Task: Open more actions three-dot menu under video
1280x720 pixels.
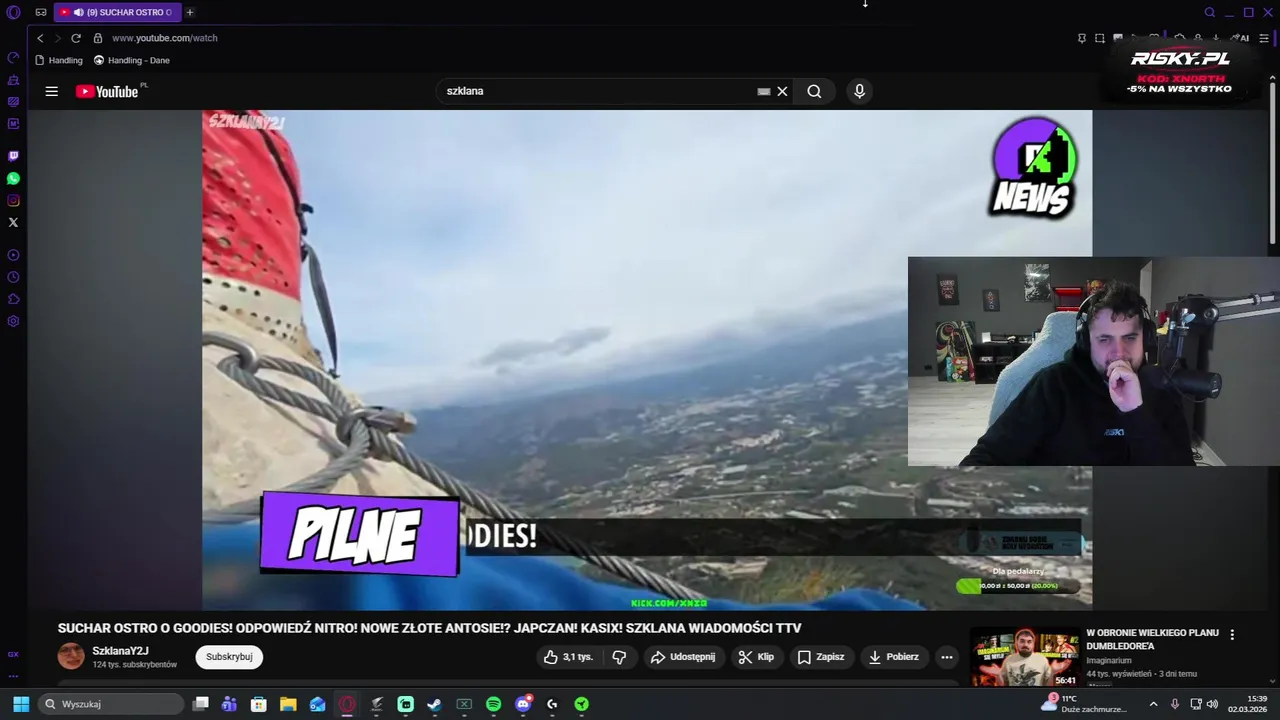Action: (947, 657)
